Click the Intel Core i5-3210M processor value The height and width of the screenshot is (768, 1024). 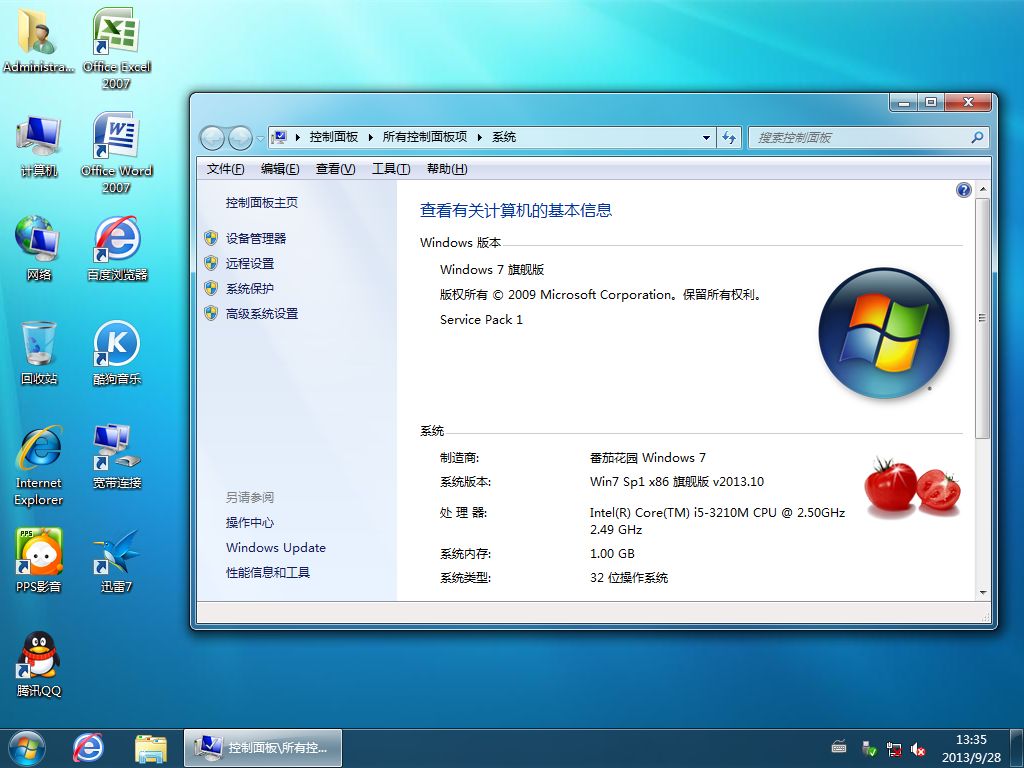(717, 521)
